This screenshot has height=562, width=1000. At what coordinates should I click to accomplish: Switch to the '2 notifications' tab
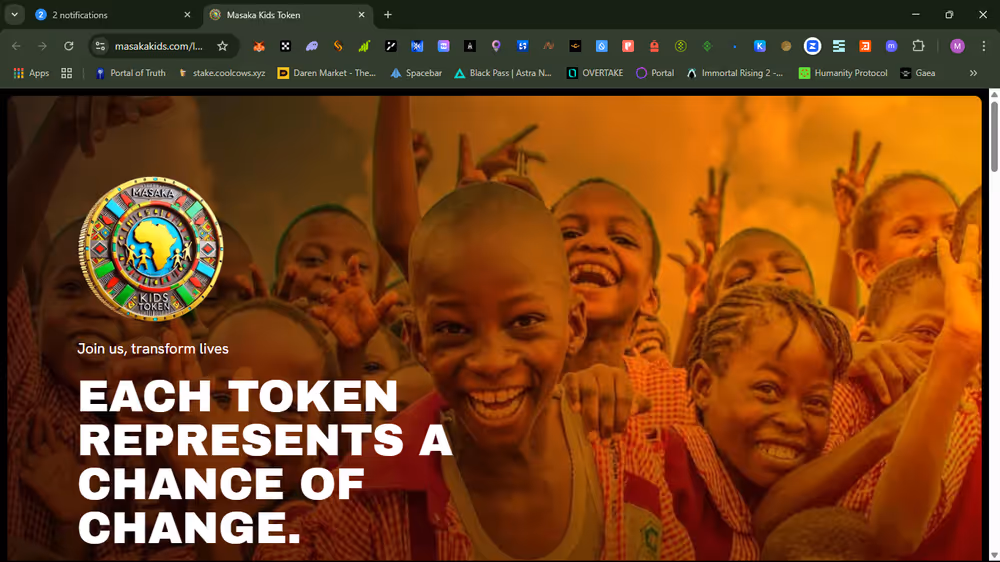tap(110, 15)
